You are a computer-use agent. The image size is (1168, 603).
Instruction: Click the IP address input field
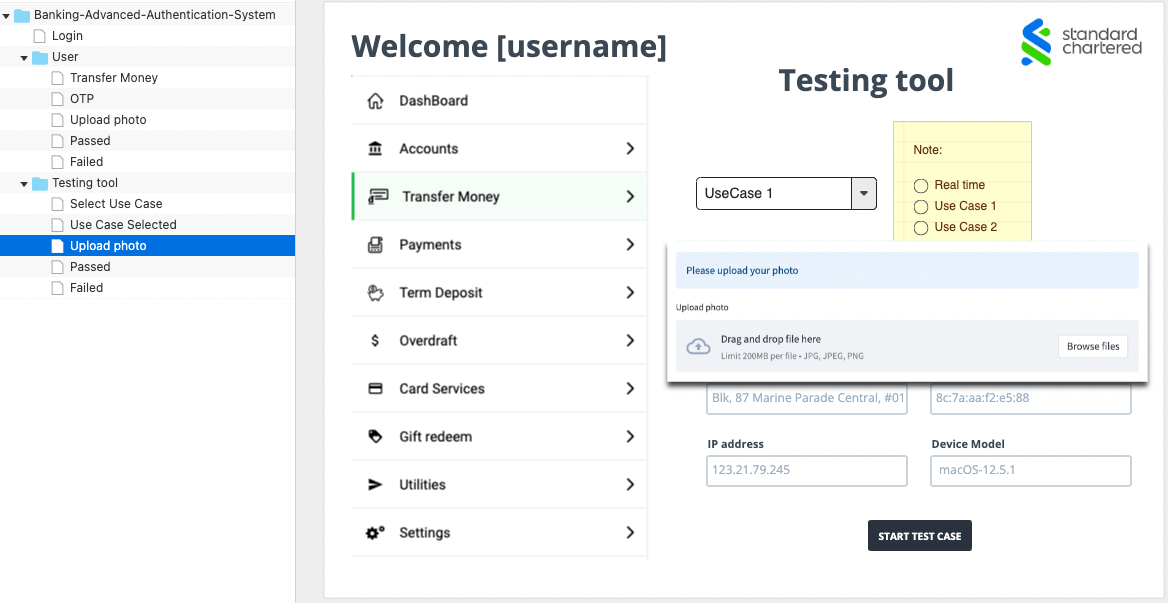click(806, 470)
